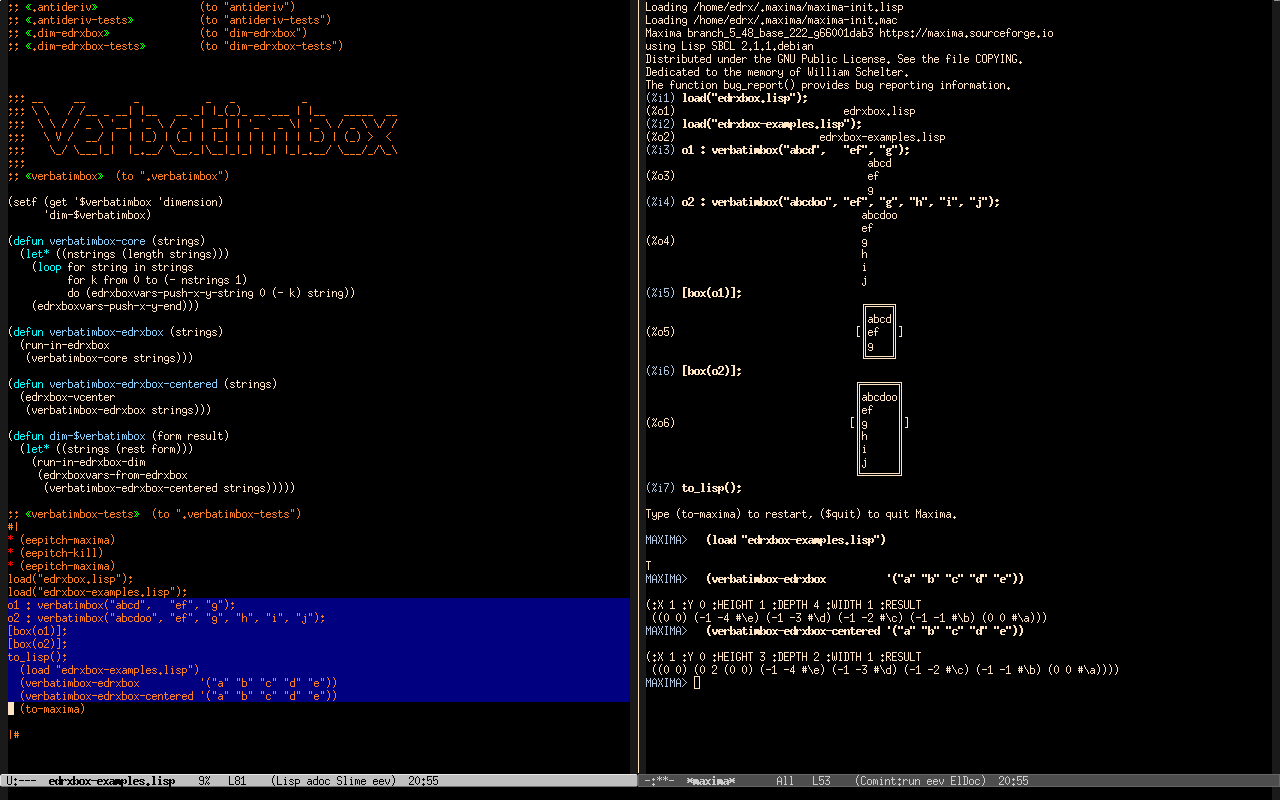The image size is (1280, 800).
Task: Click the «.antideriv» anchor at top
Action: coord(61,7)
